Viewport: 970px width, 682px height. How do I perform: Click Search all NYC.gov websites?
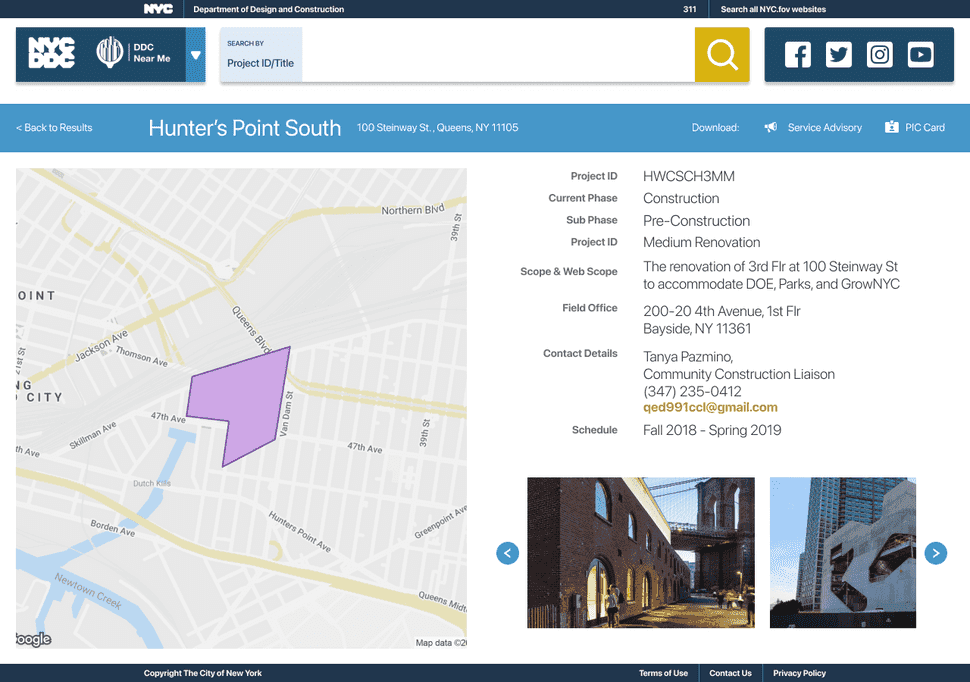tap(773, 9)
